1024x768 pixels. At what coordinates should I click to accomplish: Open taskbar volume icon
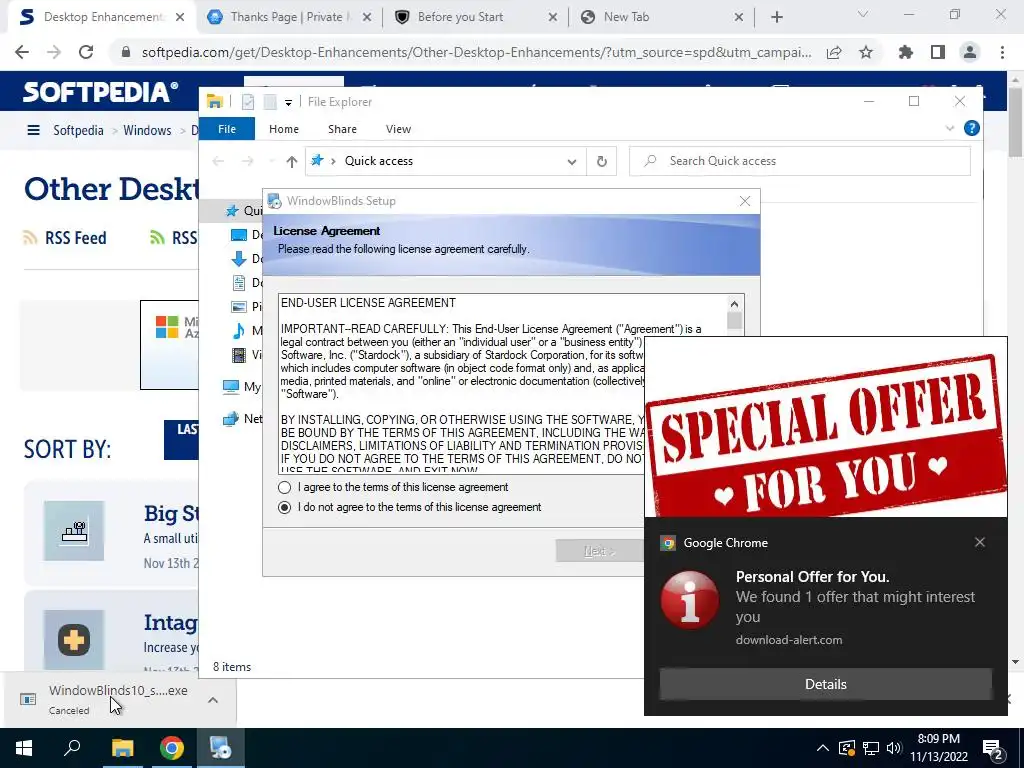[893, 748]
